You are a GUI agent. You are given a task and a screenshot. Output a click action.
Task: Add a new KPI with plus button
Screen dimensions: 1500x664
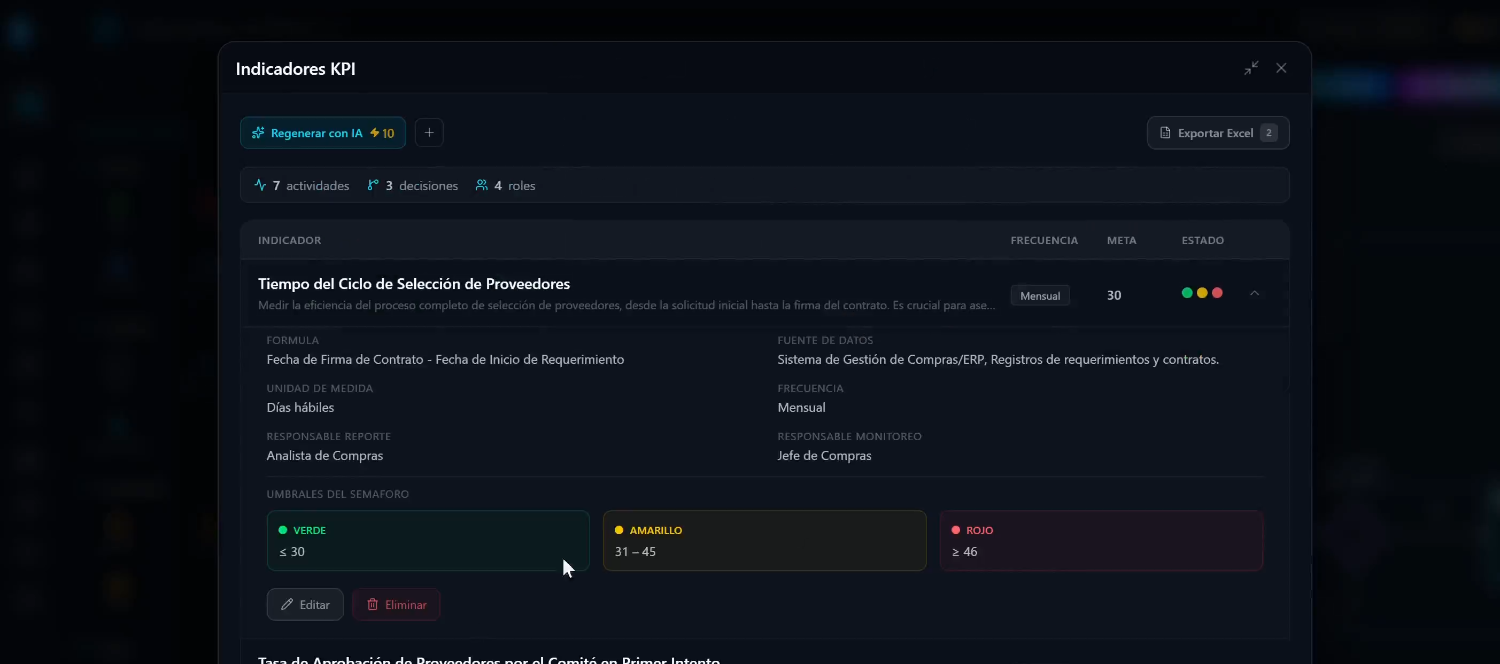429,133
